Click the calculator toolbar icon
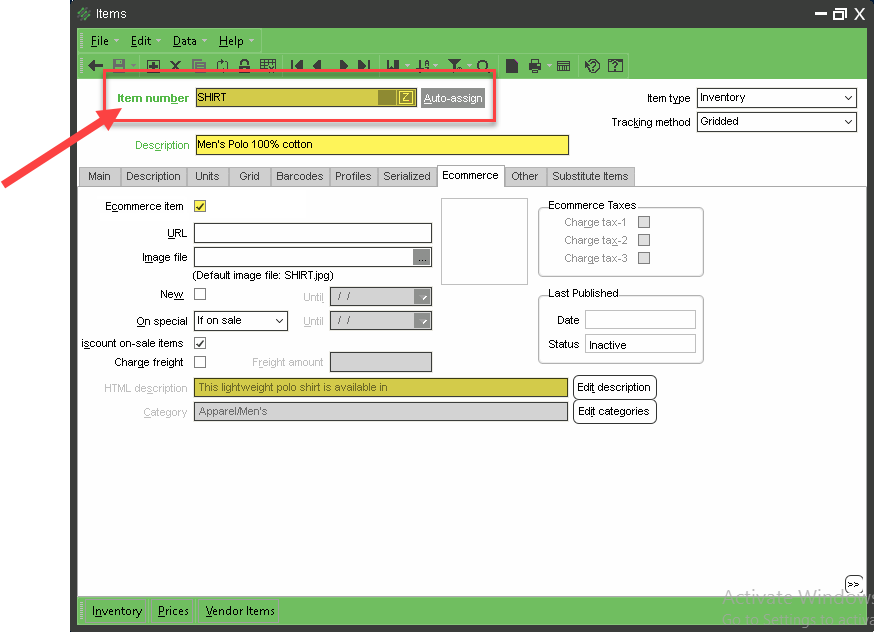 point(564,66)
